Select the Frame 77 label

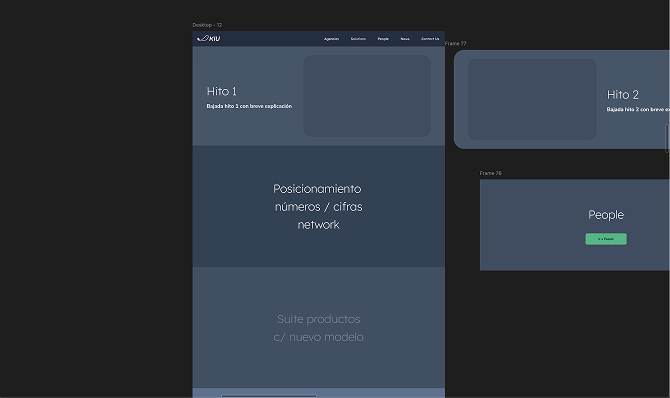coord(455,44)
